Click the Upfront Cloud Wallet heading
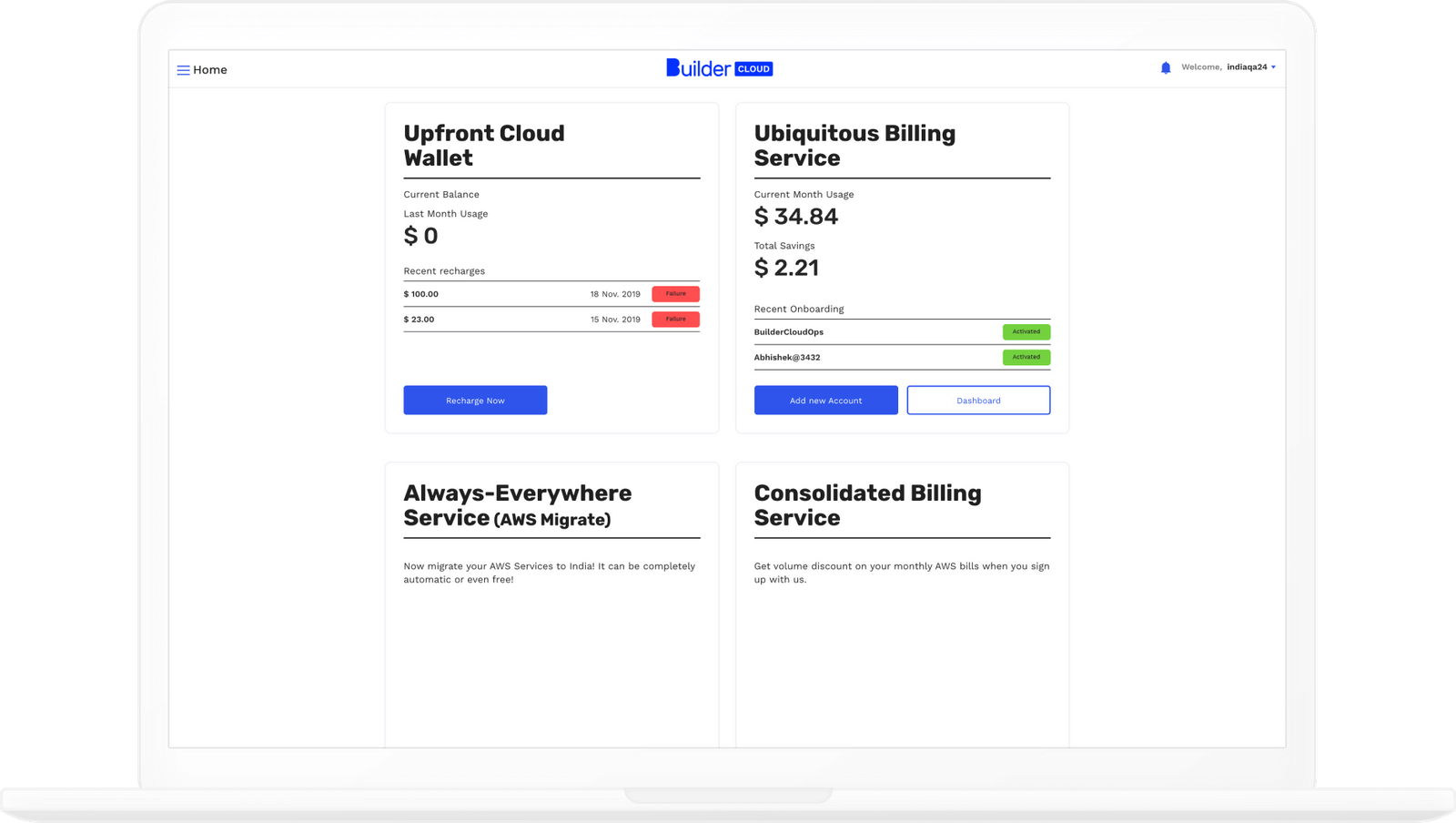The width and height of the screenshot is (1456, 823). point(484,146)
